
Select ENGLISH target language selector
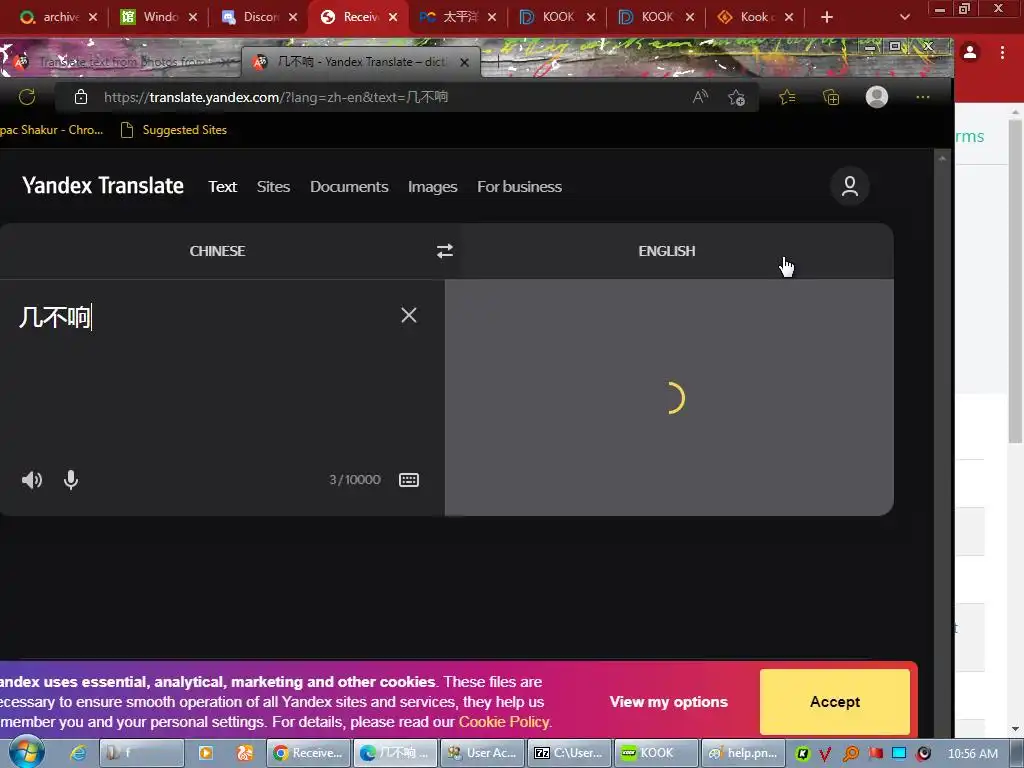pos(667,251)
